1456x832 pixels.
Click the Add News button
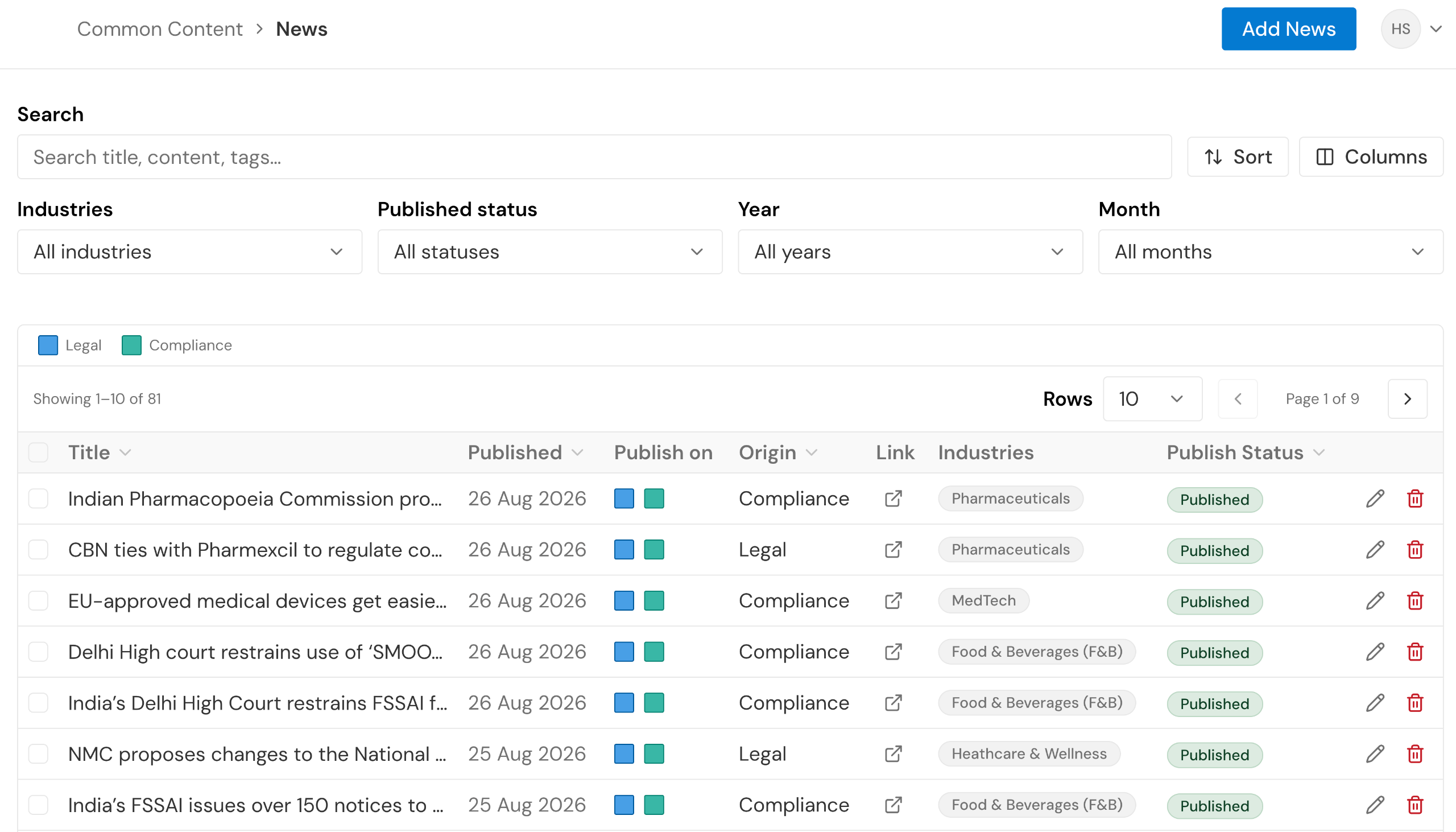(1289, 29)
